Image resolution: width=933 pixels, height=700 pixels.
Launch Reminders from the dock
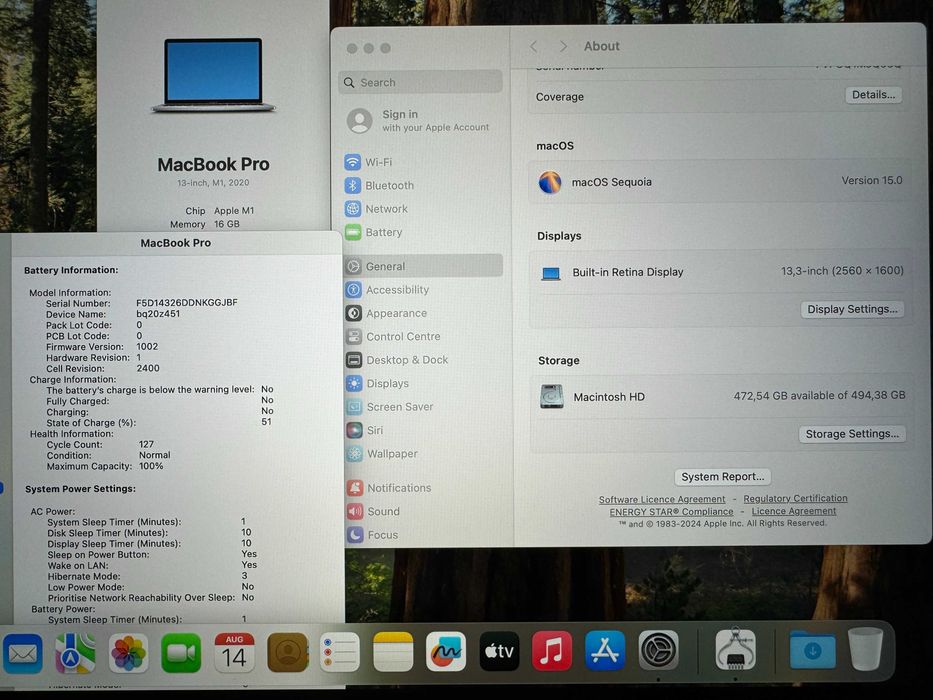(x=340, y=652)
